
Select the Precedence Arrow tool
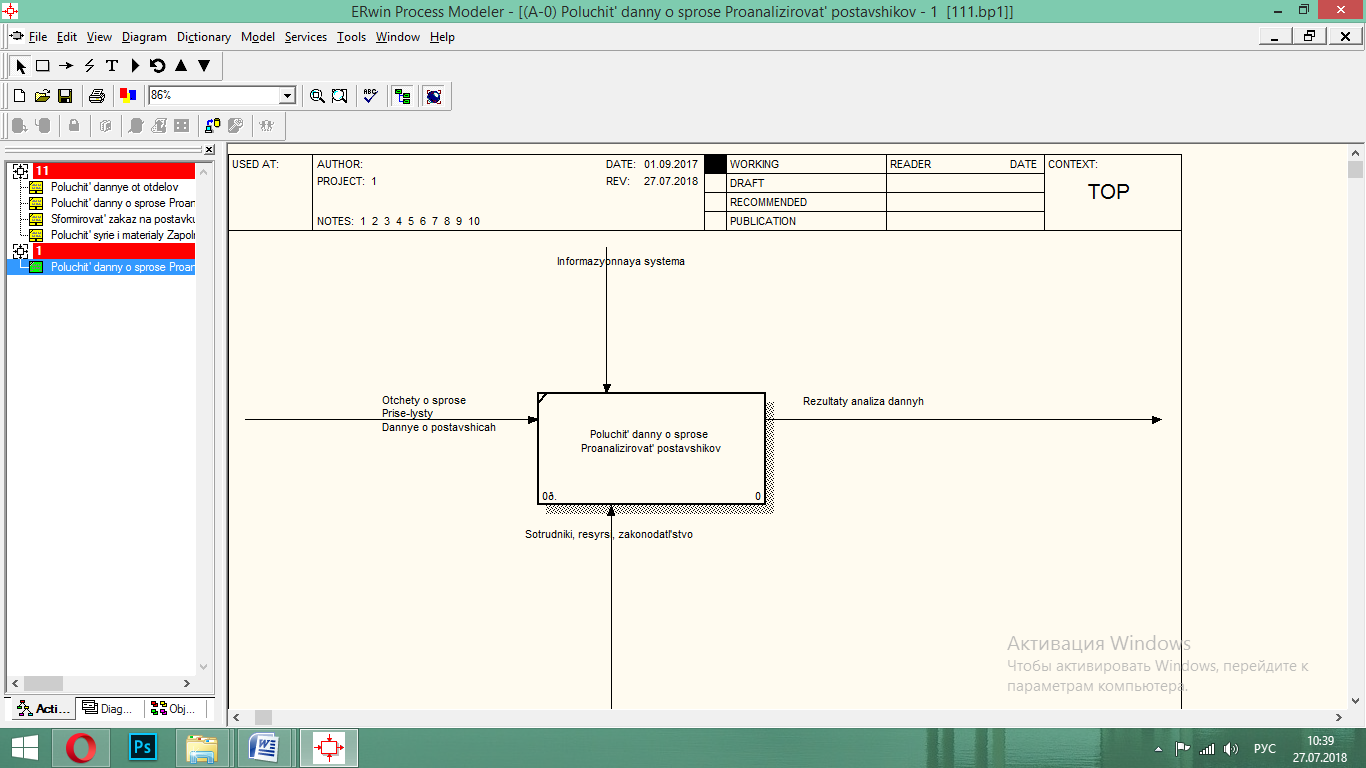click(x=66, y=66)
